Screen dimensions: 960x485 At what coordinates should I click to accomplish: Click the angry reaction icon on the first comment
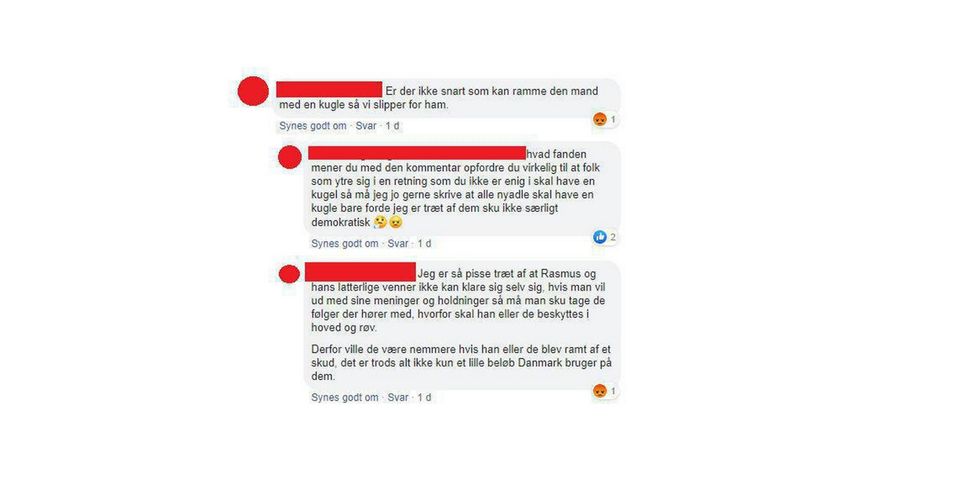pos(600,119)
